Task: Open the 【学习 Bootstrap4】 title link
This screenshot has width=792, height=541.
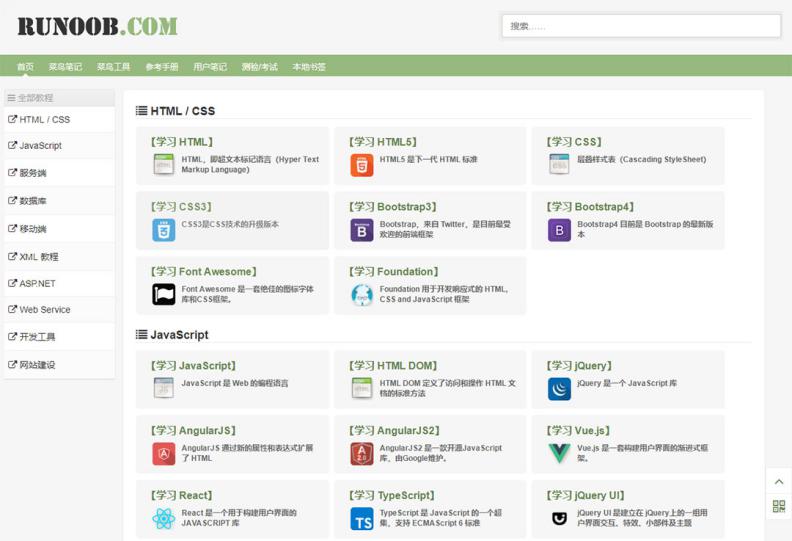Action: pyautogui.click(x=590, y=207)
